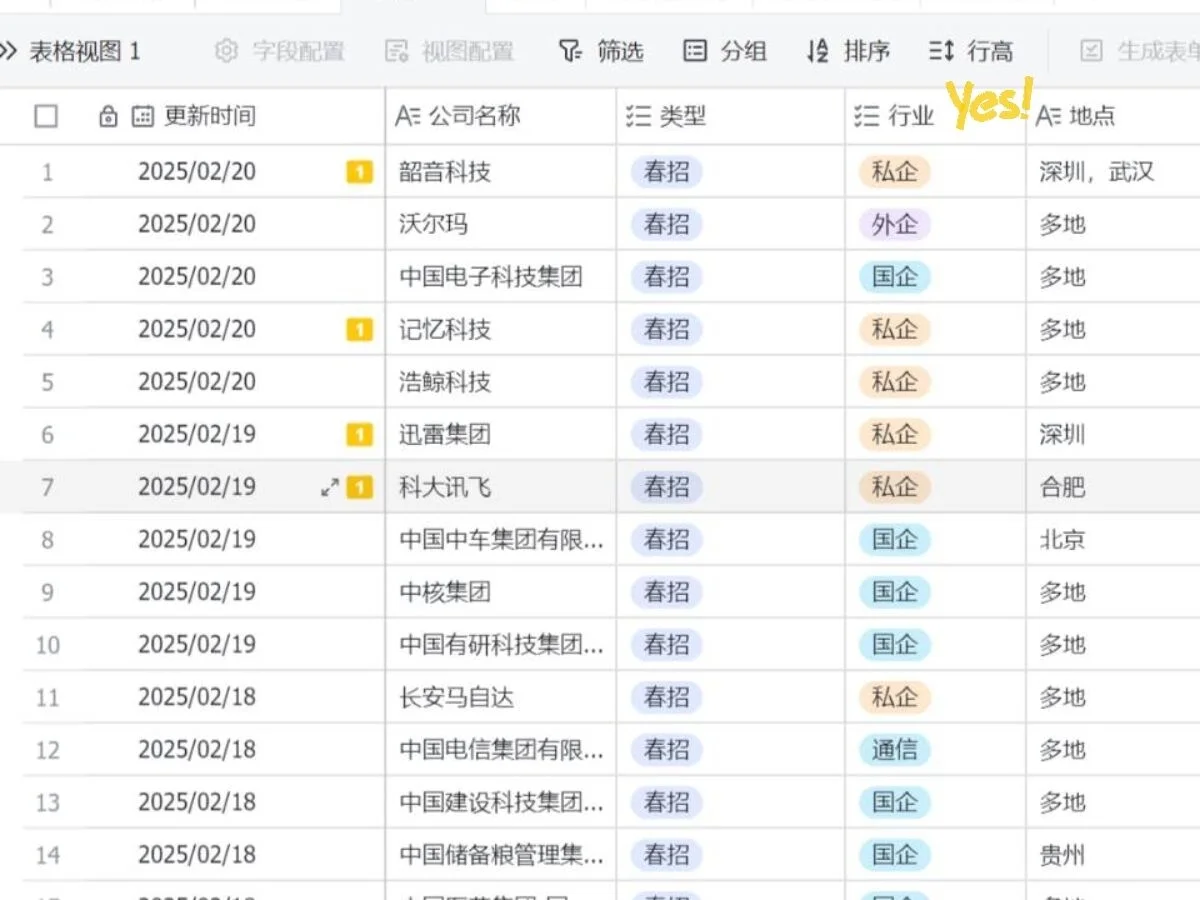The image size is (1200, 900).
Task: Click the 春招 tag in 韶音科技 row
Action: (666, 172)
